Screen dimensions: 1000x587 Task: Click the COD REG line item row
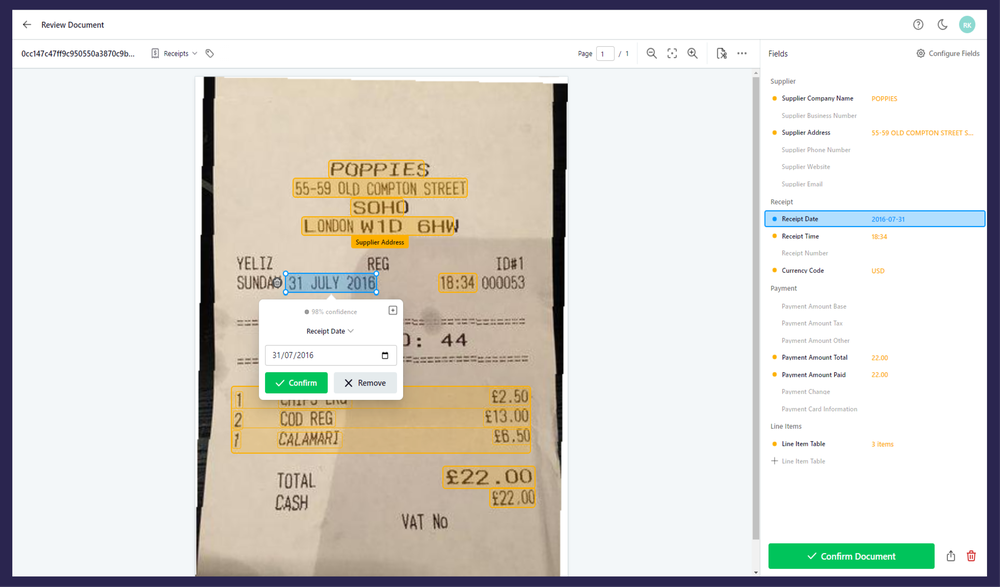[381, 419]
